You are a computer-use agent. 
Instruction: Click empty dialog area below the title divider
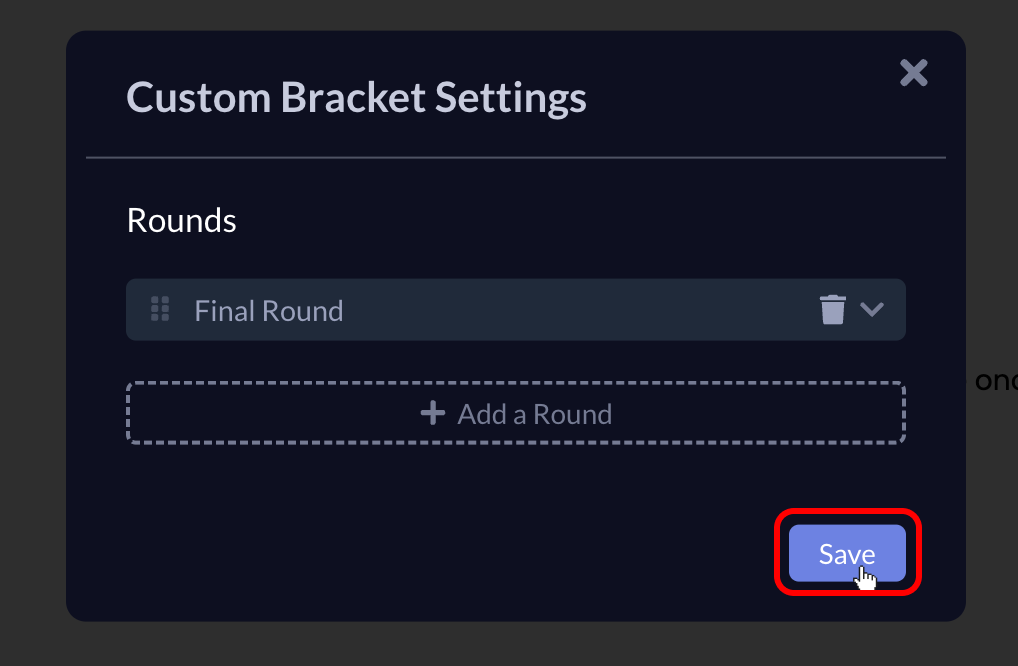tap(515, 180)
